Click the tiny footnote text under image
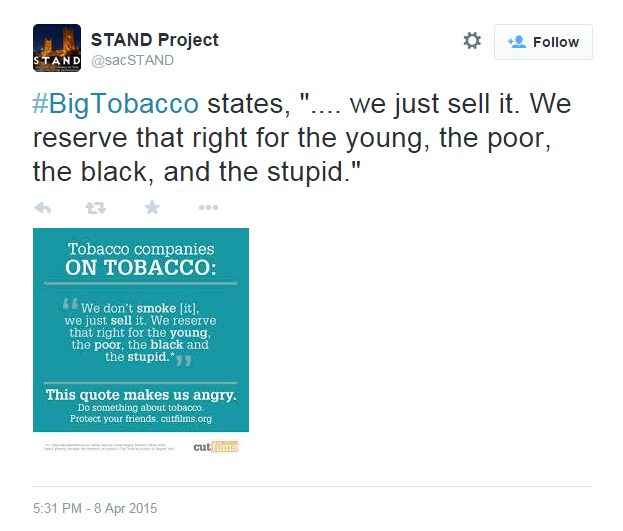 [109, 447]
